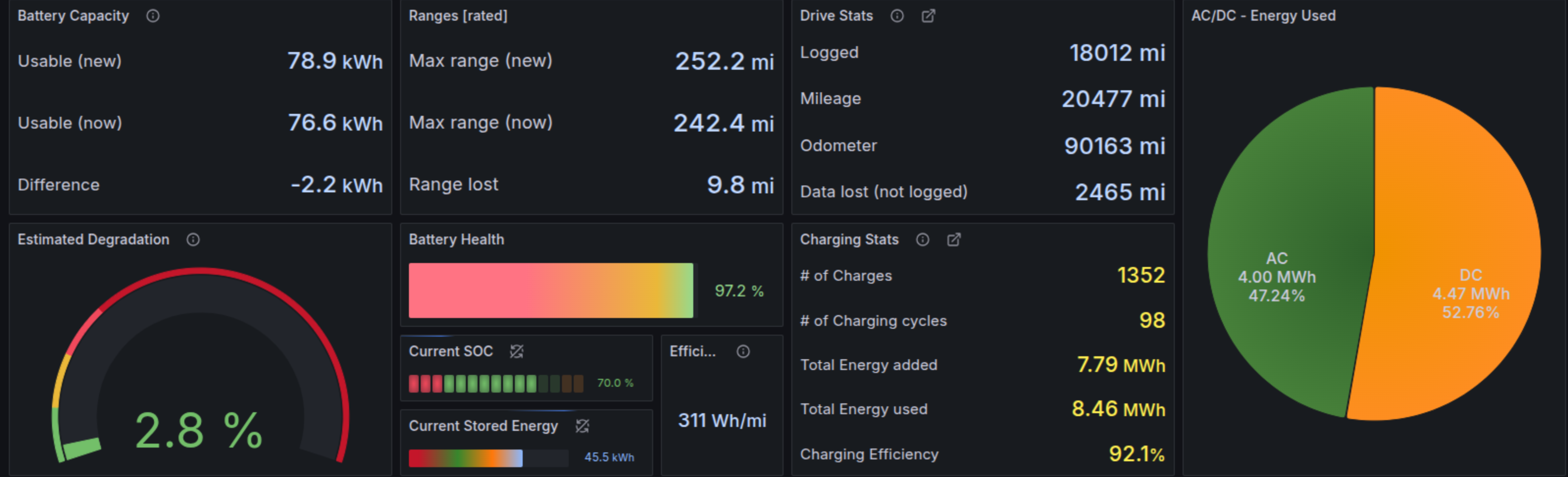
Task: Open the Battery Capacity panel title
Action: click(73, 16)
